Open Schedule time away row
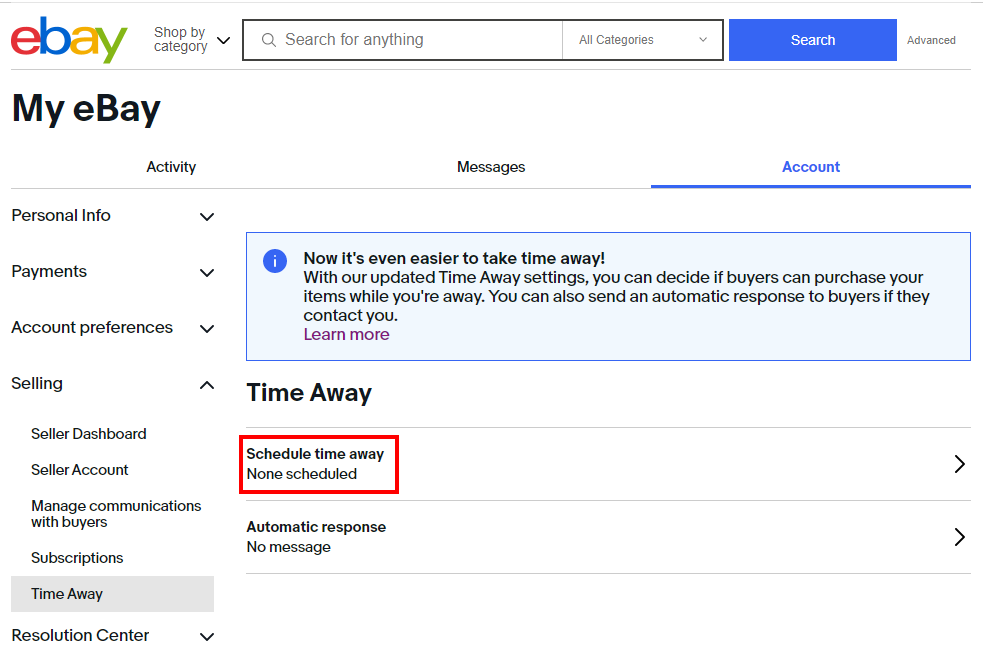 (x=608, y=464)
